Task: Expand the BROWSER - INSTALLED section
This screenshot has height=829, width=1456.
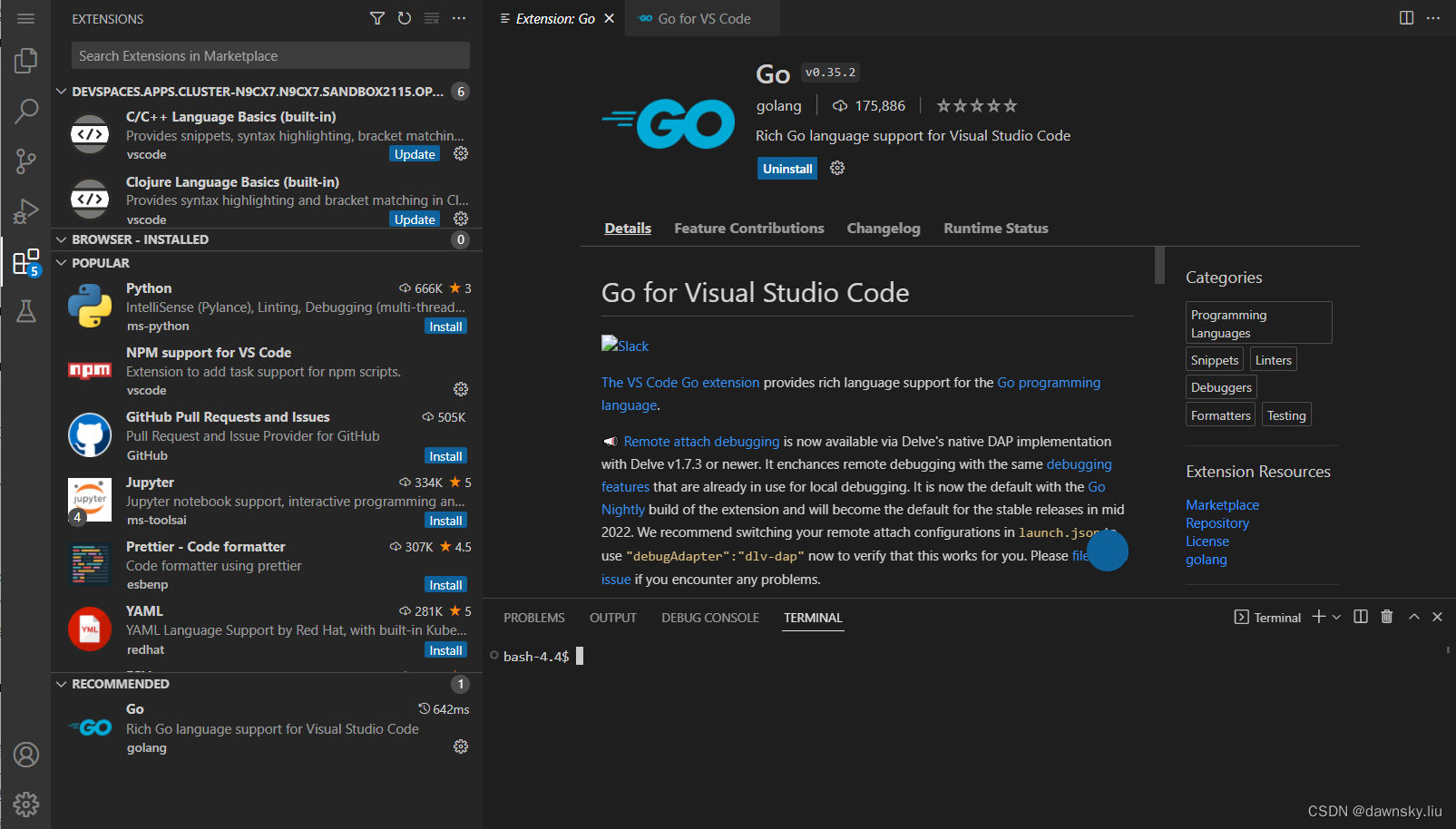Action: coord(61,239)
